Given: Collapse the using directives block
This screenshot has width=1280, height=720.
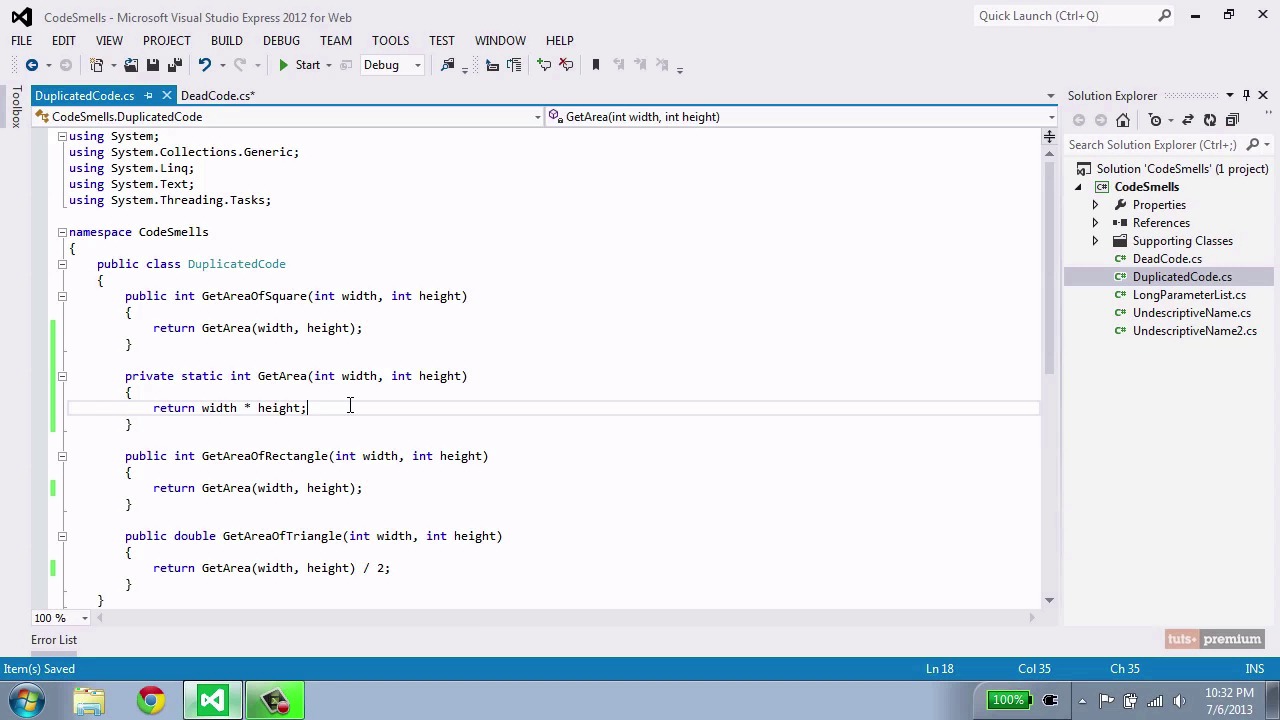Looking at the screenshot, I should 62,136.
